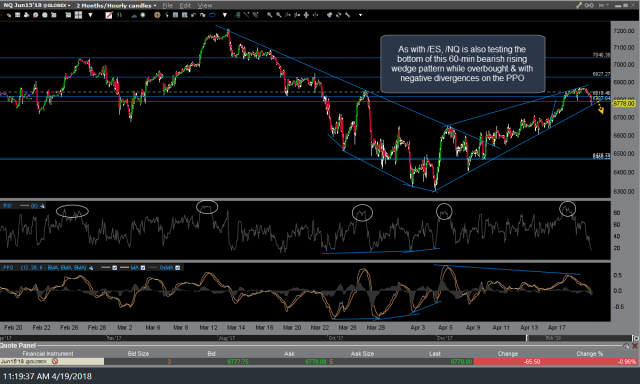Select the red pen annotation tool
Viewport: 640px width, 384px height.
[x=109, y=15]
